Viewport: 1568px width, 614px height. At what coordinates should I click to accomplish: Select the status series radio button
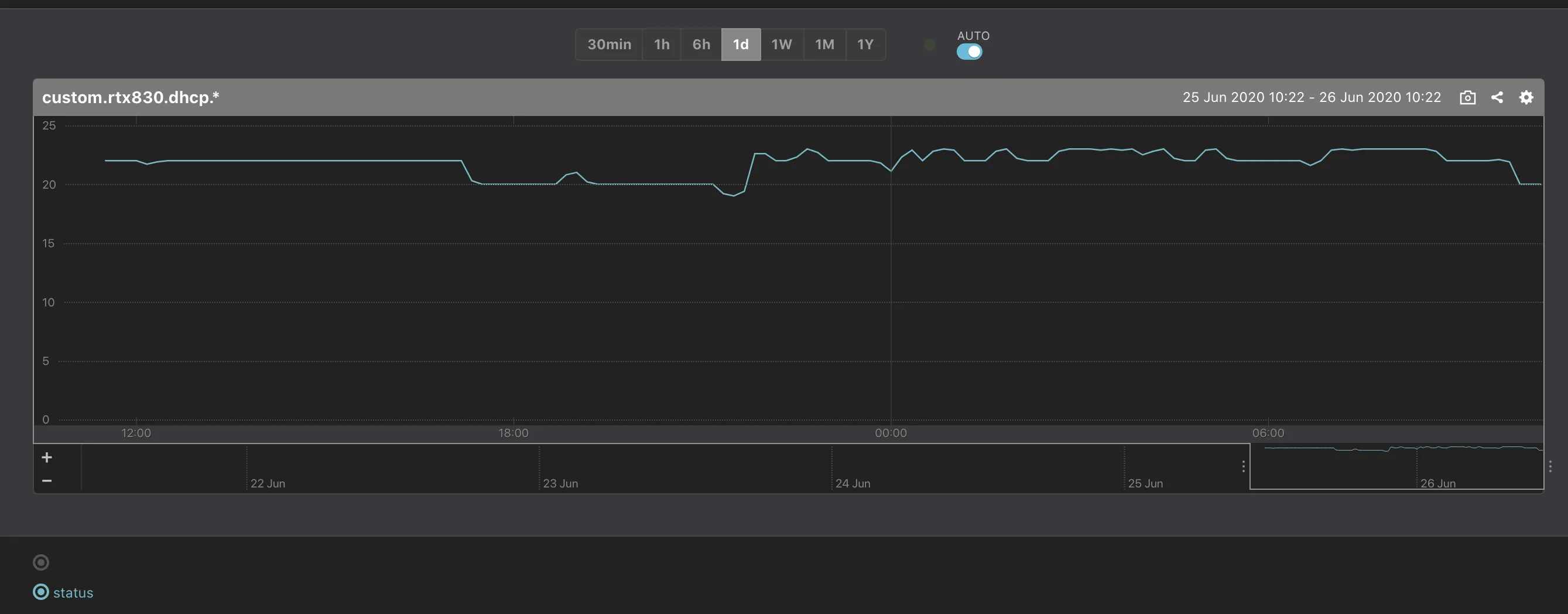click(x=41, y=592)
